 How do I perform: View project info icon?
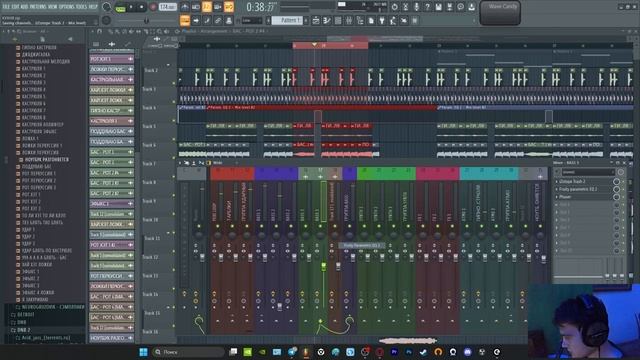[460, 7]
